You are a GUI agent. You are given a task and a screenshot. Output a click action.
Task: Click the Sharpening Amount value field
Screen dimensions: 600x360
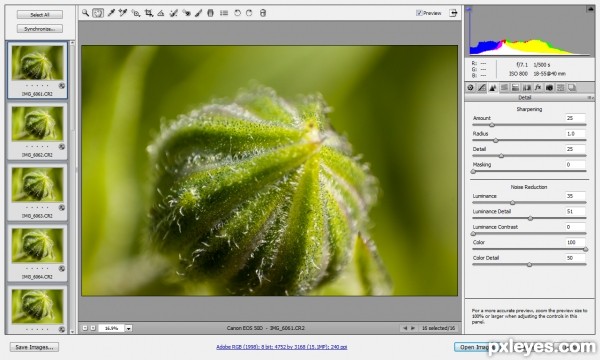click(576, 118)
